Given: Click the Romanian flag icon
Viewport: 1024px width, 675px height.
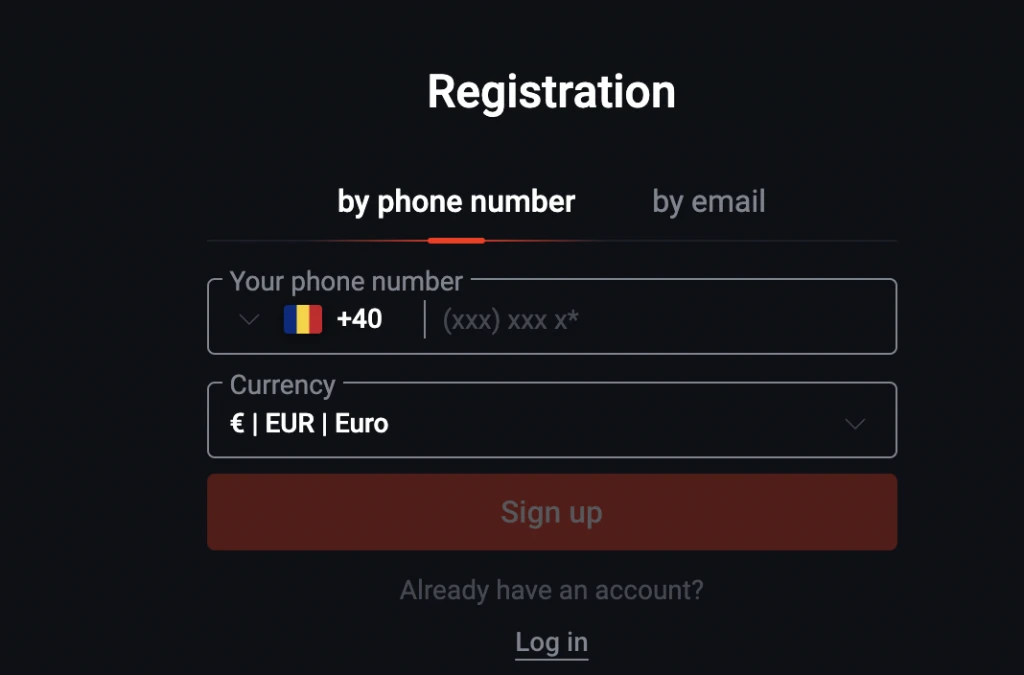Looking at the screenshot, I should tap(303, 320).
